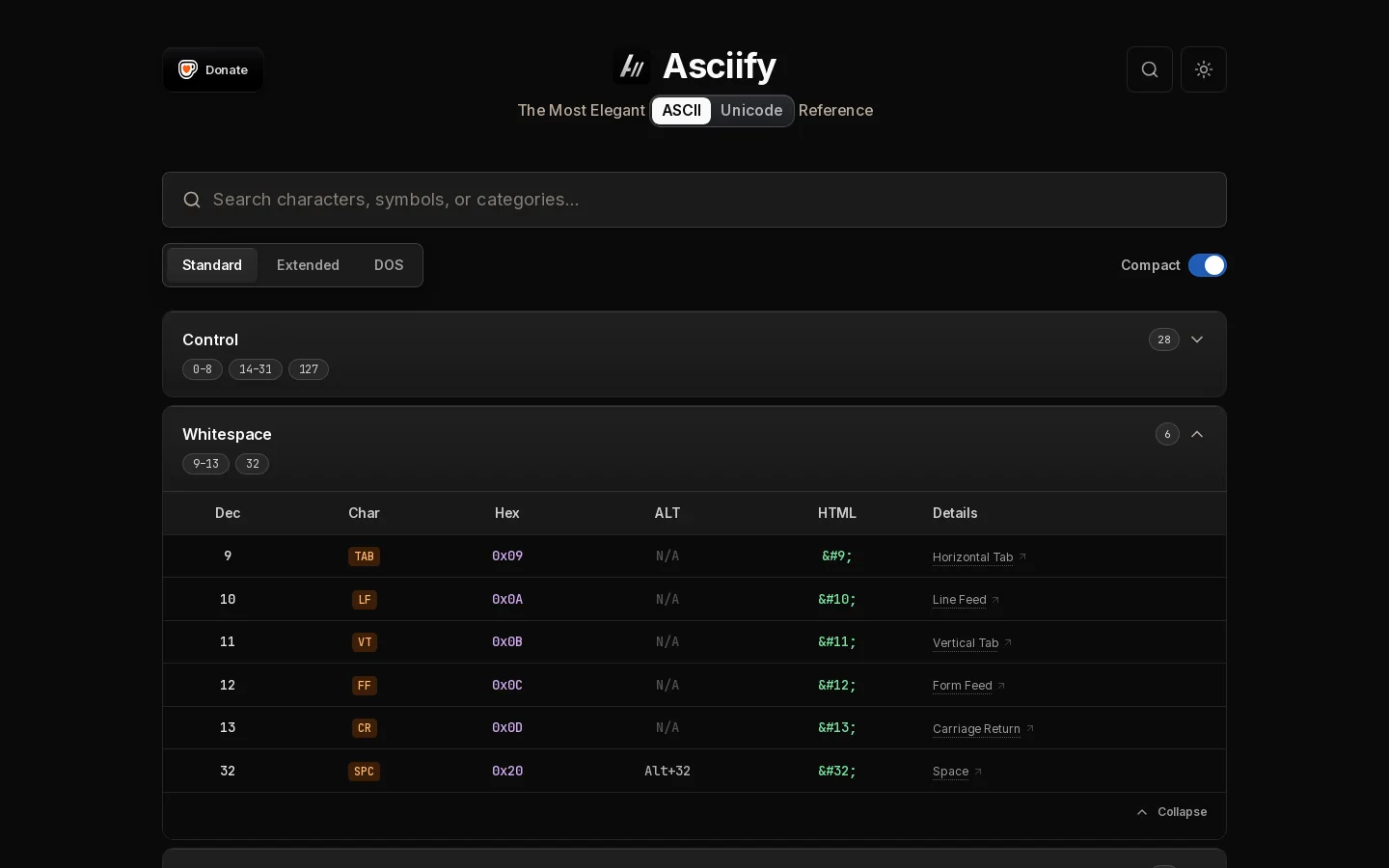Open Horizontal Tab details link
1389x868 pixels.
[x=979, y=557]
